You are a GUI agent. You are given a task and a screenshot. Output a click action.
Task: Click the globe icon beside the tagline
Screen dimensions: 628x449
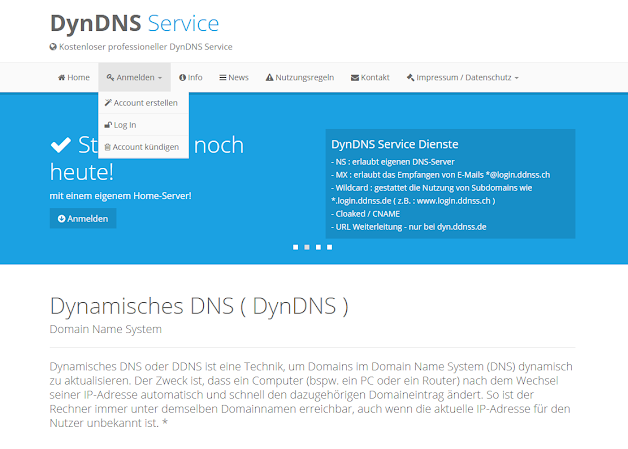click(53, 47)
